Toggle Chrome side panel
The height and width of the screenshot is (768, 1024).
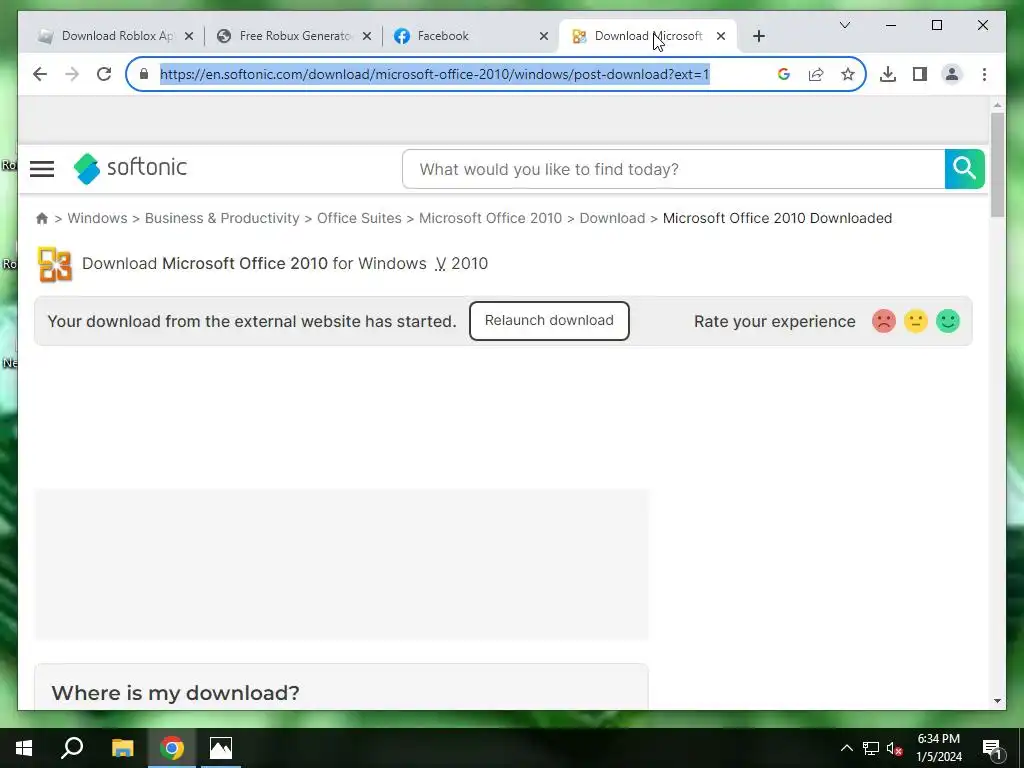pyautogui.click(x=920, y=74)
